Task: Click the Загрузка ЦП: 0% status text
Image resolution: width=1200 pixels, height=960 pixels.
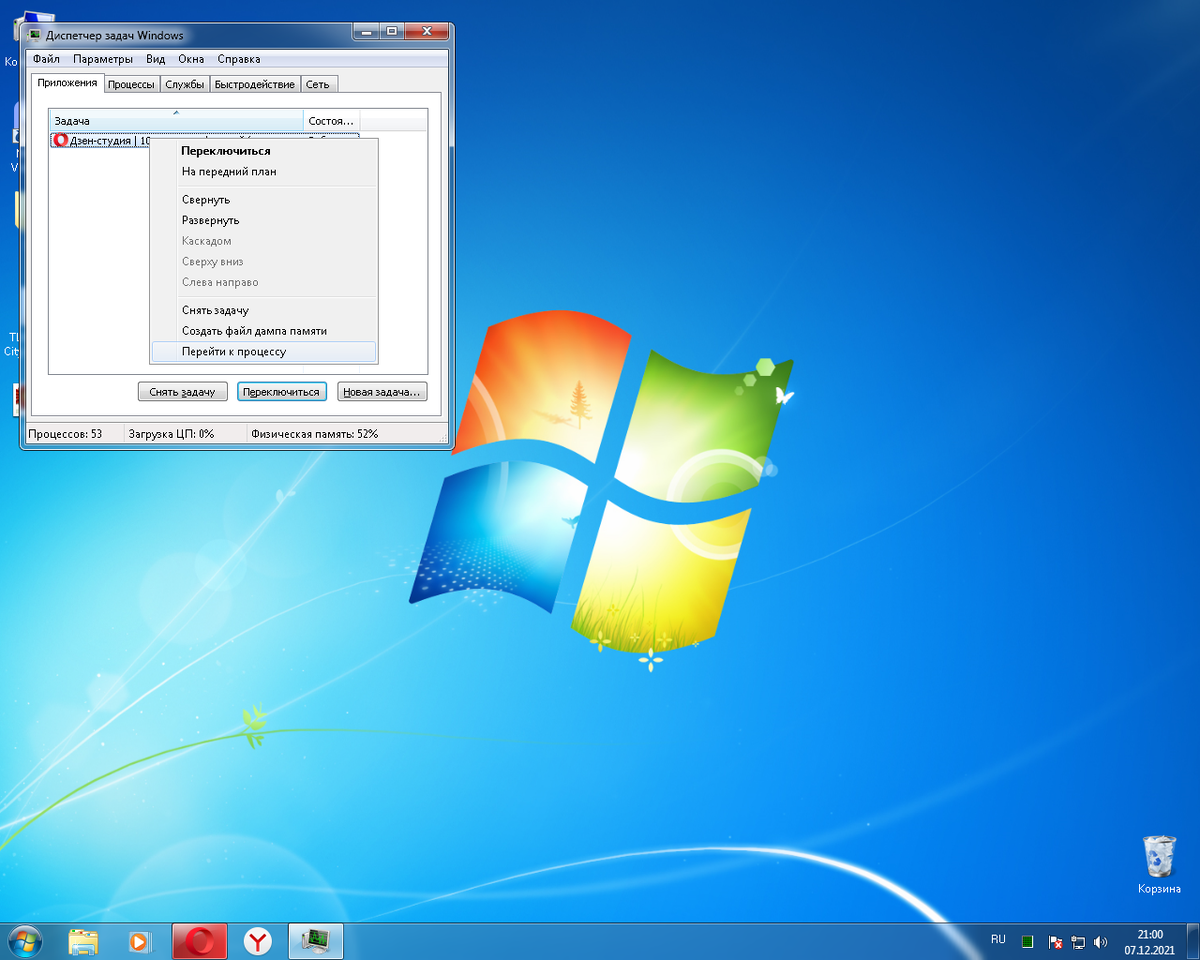Action: 171,434
